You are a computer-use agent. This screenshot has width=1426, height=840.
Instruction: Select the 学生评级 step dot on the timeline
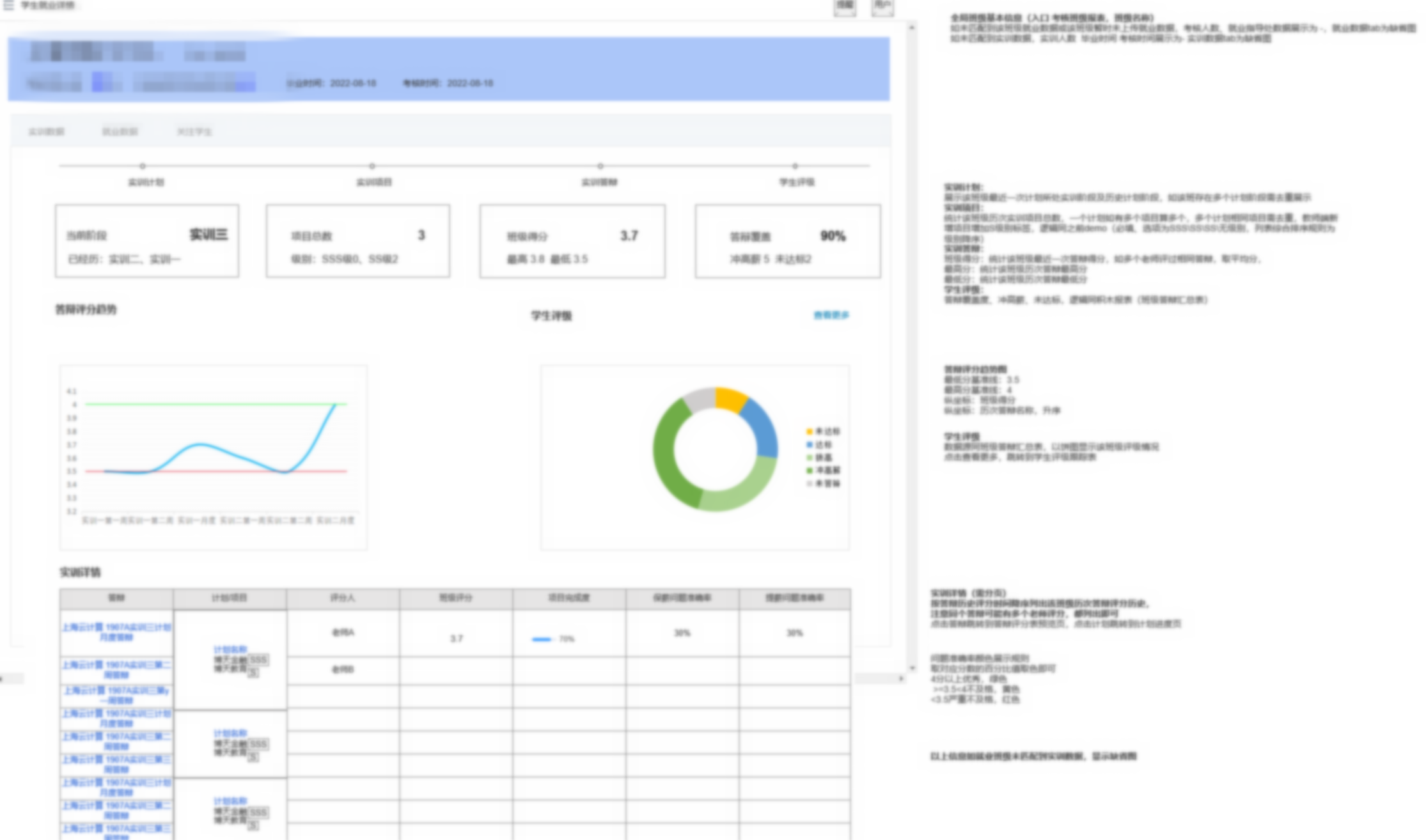coord(795,166)
